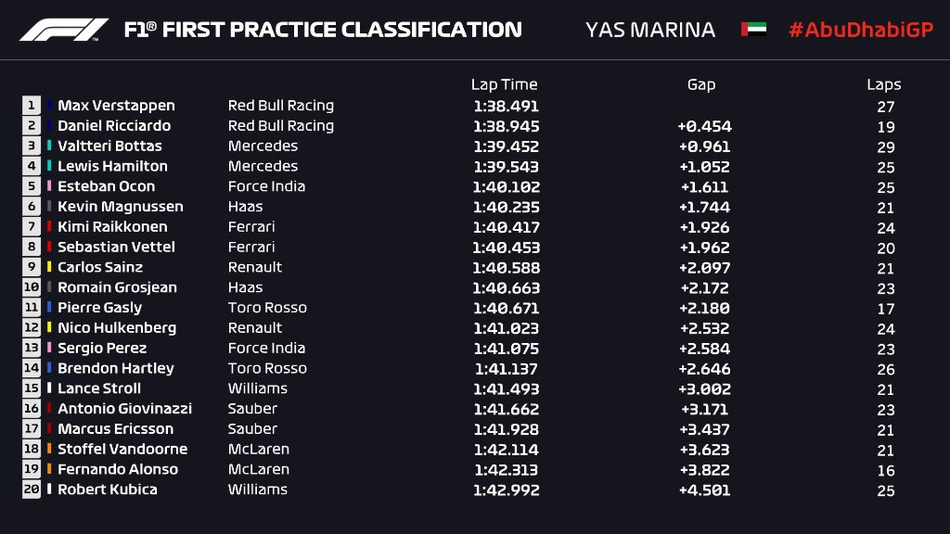Click Robert Kubica's gap +4.501
Viewport: 950px width, 534px height.
pyautogui.click(x=705, y=490)
